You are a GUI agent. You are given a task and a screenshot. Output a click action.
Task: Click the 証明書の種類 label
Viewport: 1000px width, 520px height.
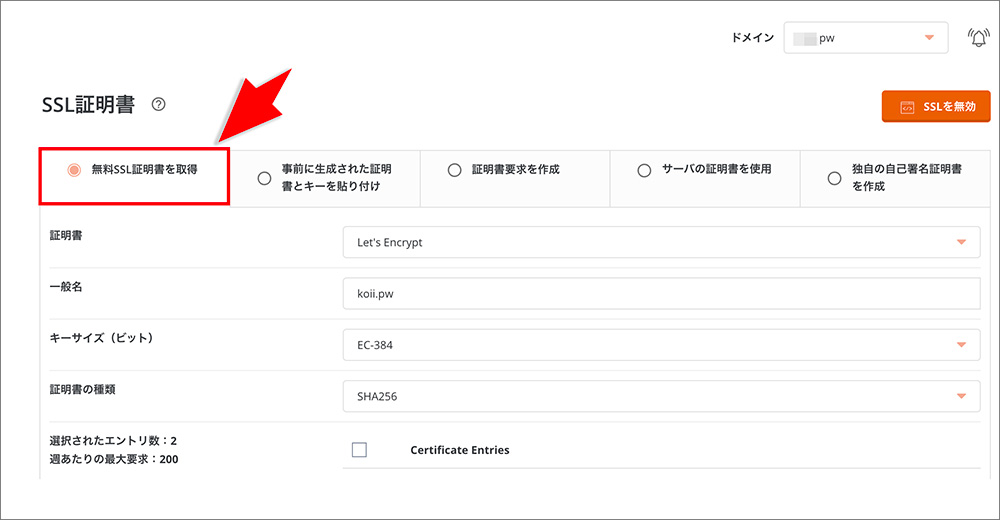pyautogui.click(x=82, y=389)
